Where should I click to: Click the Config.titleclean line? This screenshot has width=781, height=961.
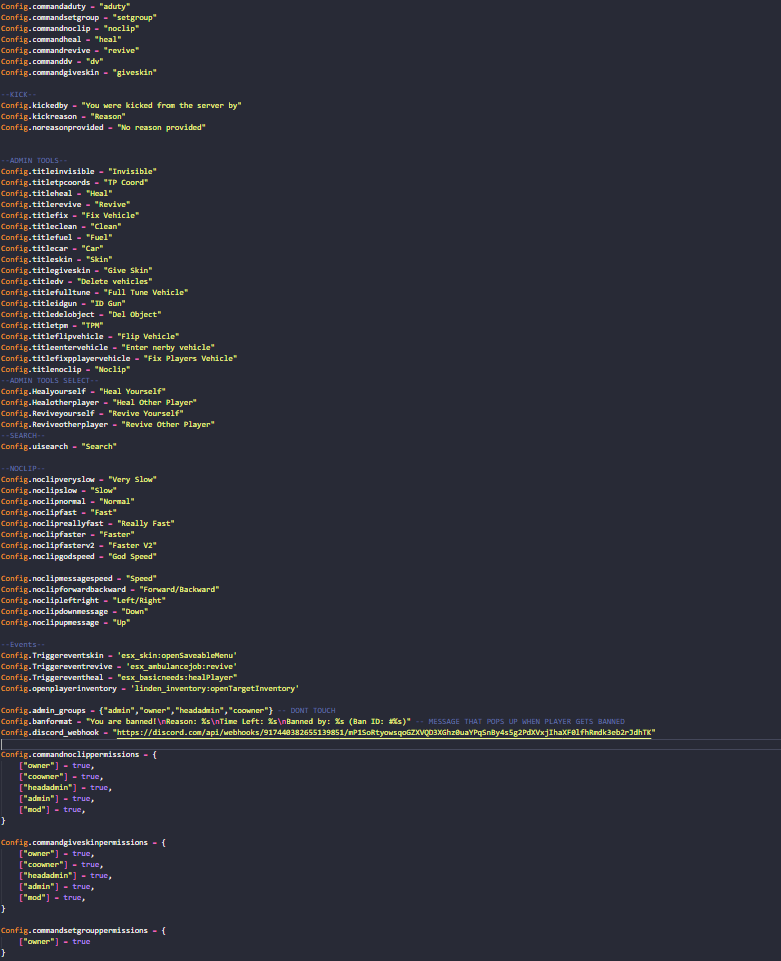tap(61, 227)
